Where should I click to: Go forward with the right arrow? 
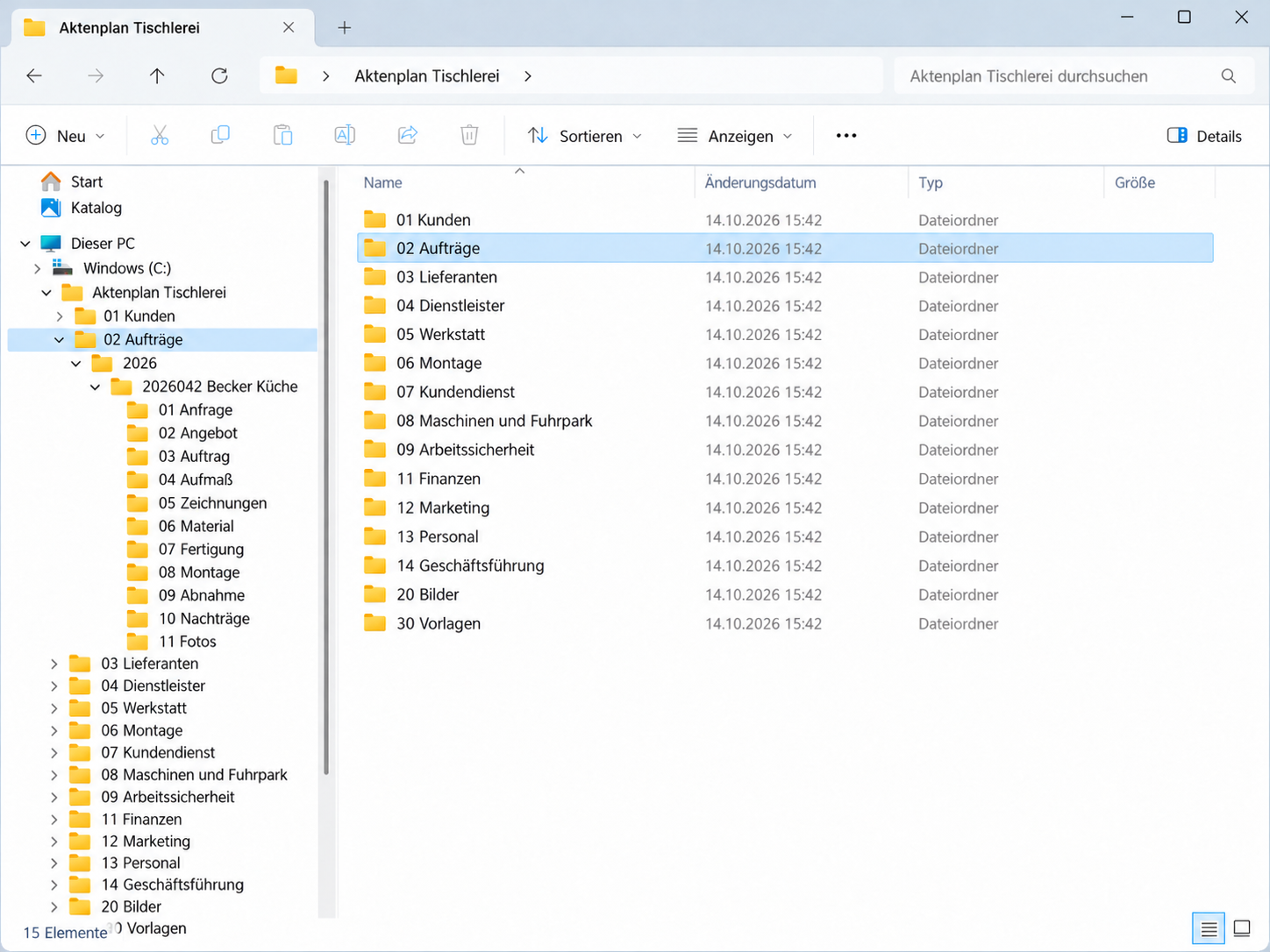coord(96,76)
